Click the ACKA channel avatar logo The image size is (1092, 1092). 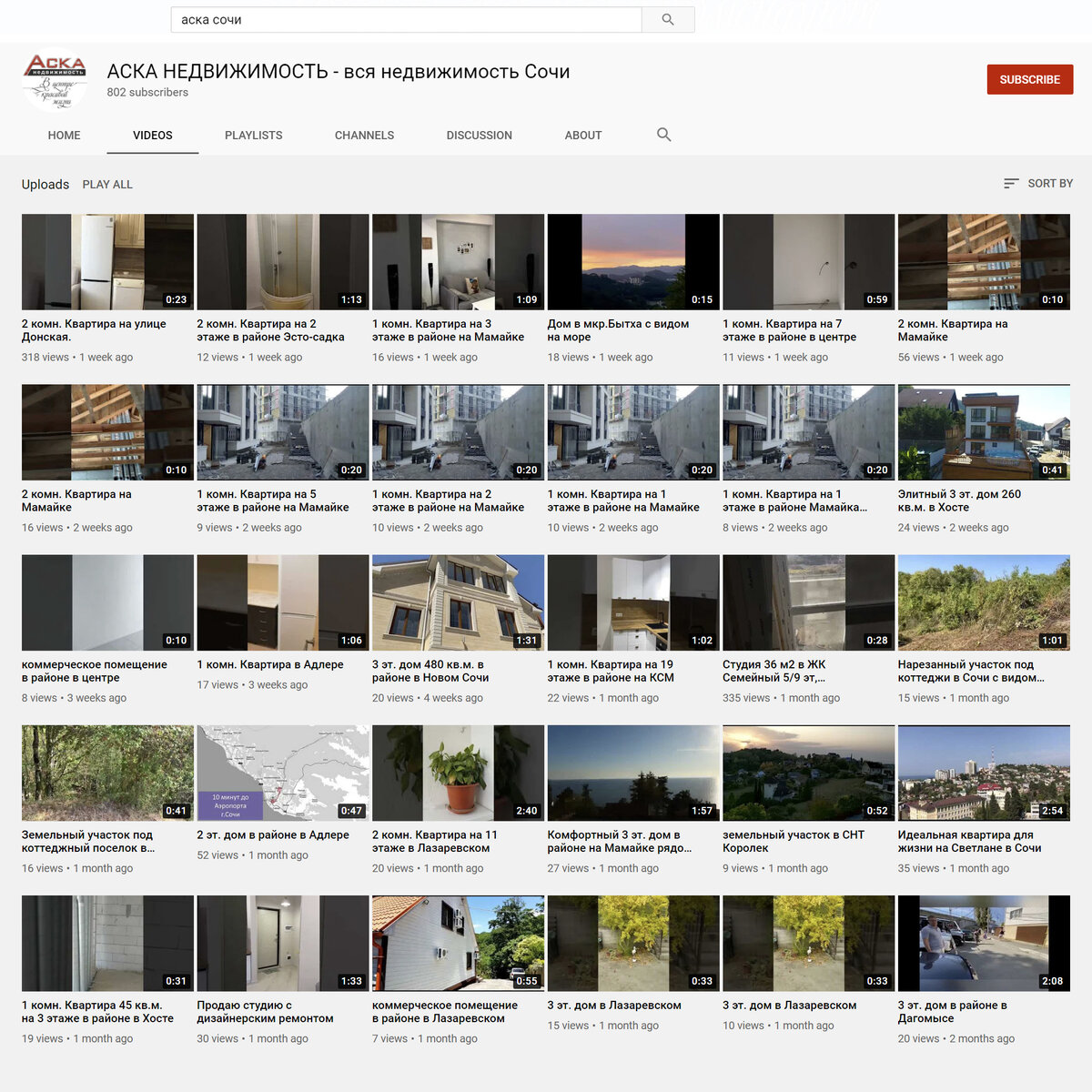click(x=56, y=80)
